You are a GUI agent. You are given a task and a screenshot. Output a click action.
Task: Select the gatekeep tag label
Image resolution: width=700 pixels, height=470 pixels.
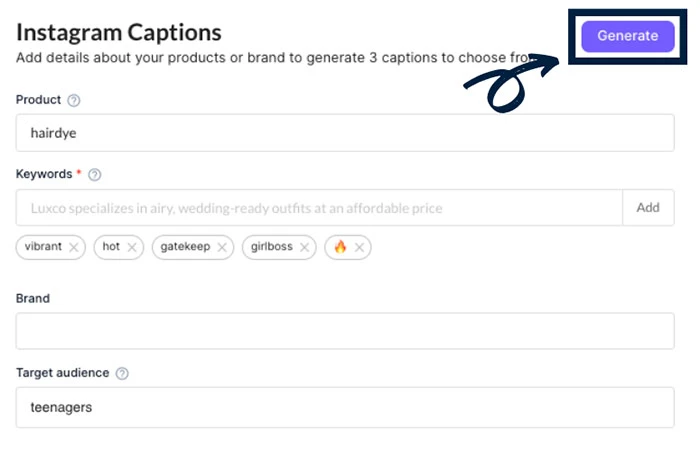click(x=185, y=247)
